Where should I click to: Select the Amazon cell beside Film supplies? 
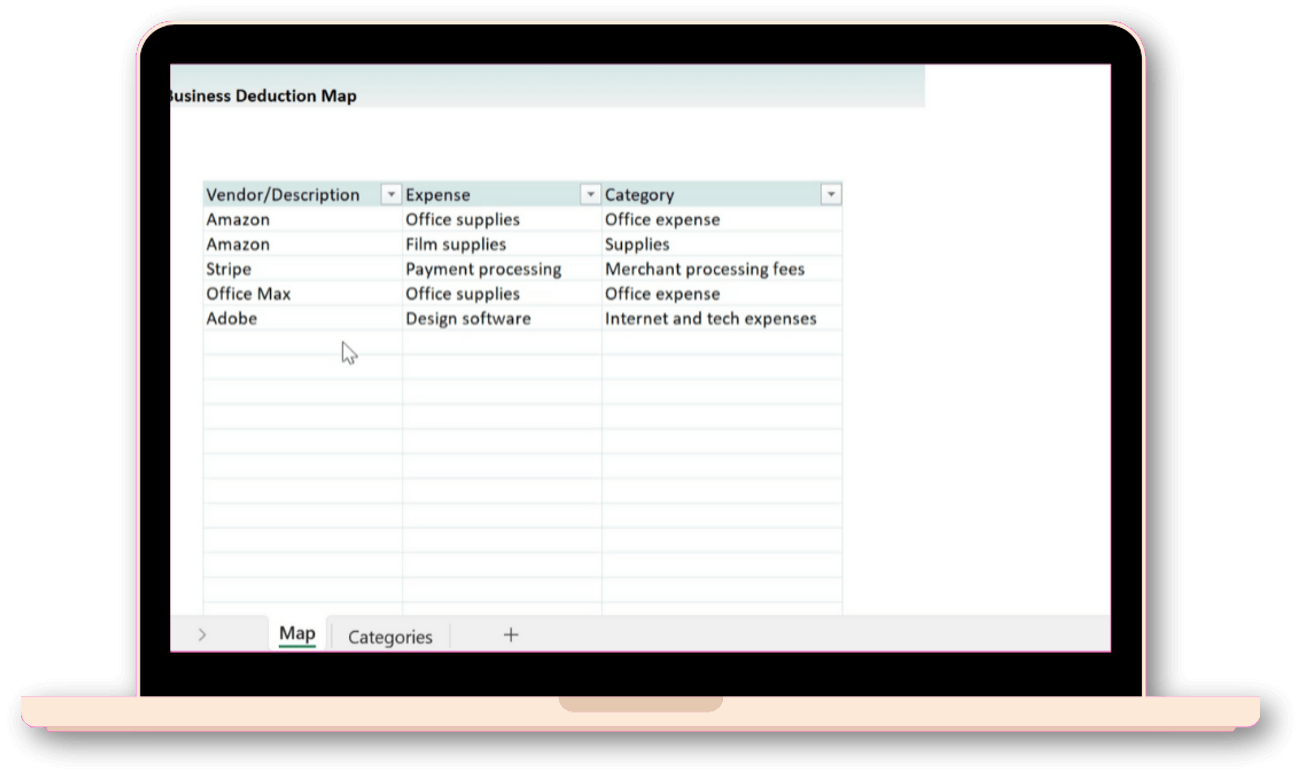click(303, 245)
